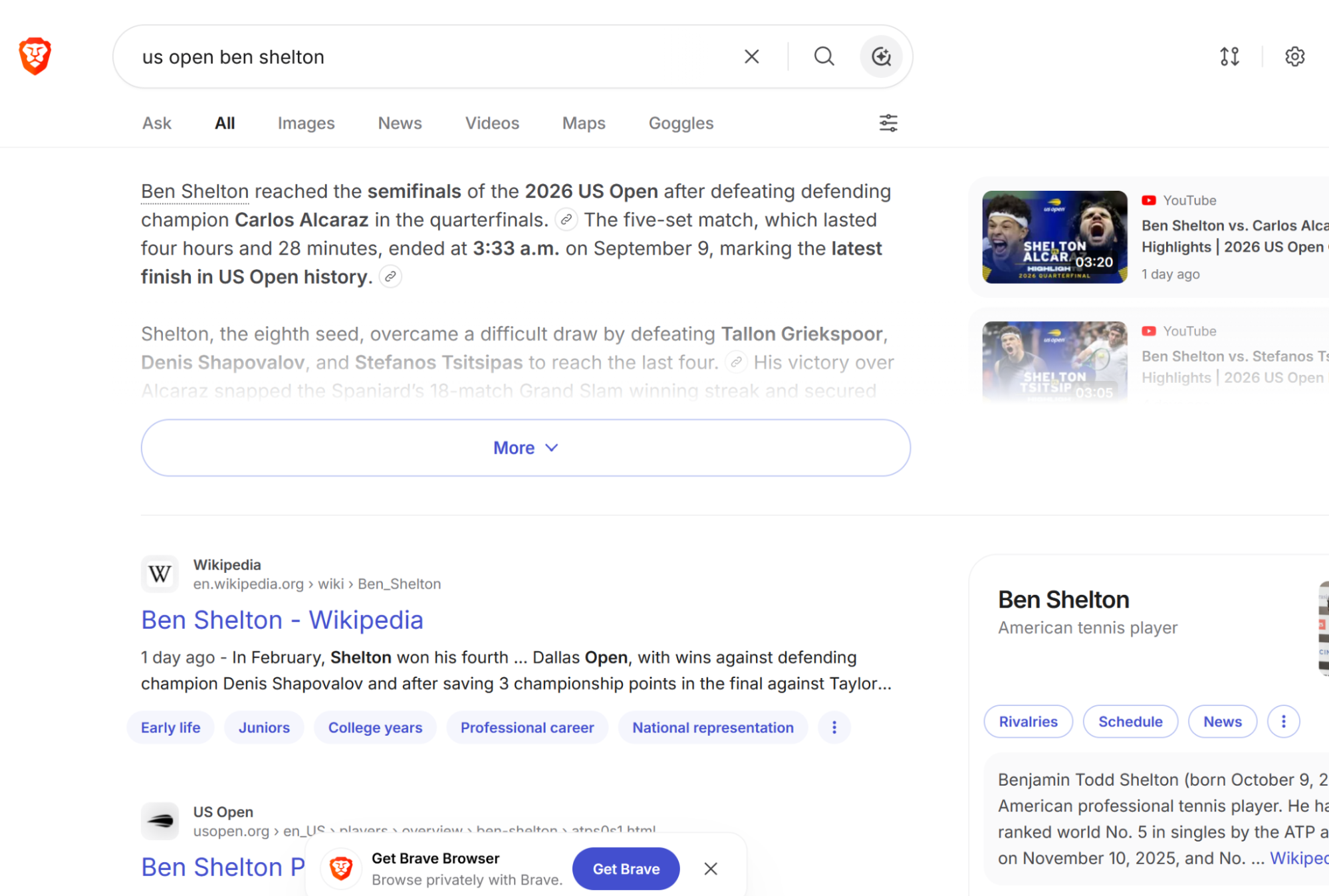Switch to the News tab
Viewport: 1329px width, 896px height.
(400, 123)
